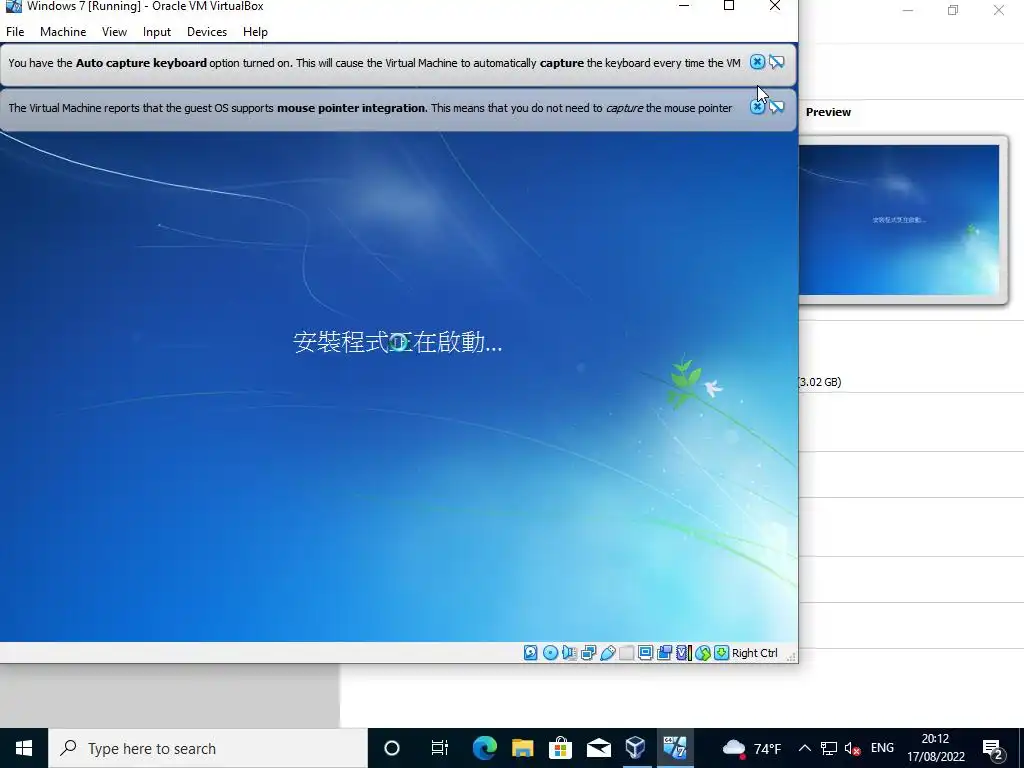Open the Action Center notifications icon

point(993,749)
